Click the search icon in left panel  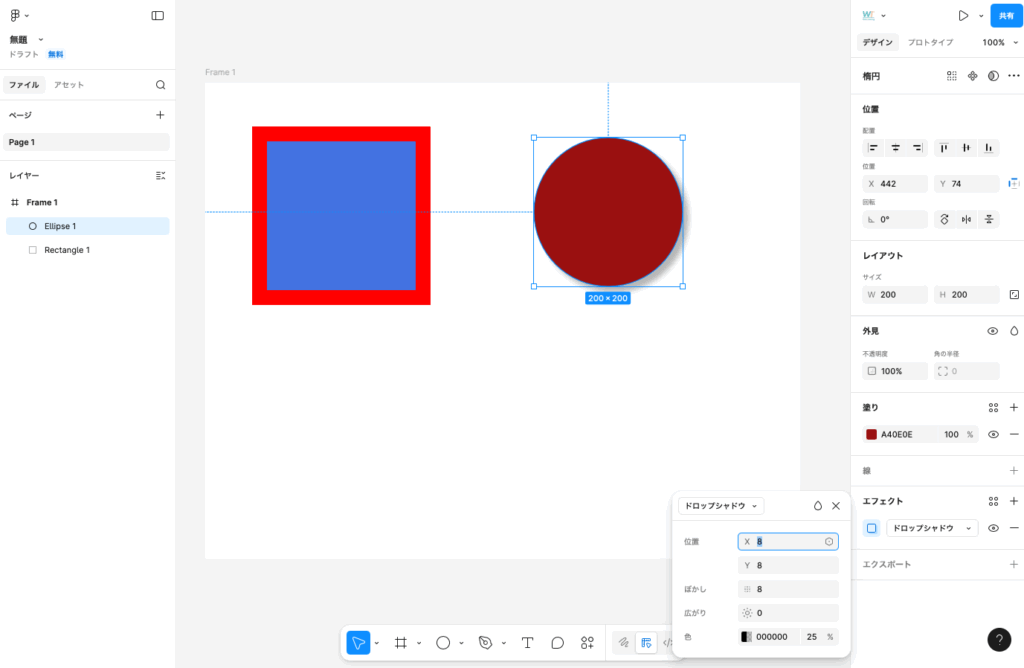pos(160,85)
